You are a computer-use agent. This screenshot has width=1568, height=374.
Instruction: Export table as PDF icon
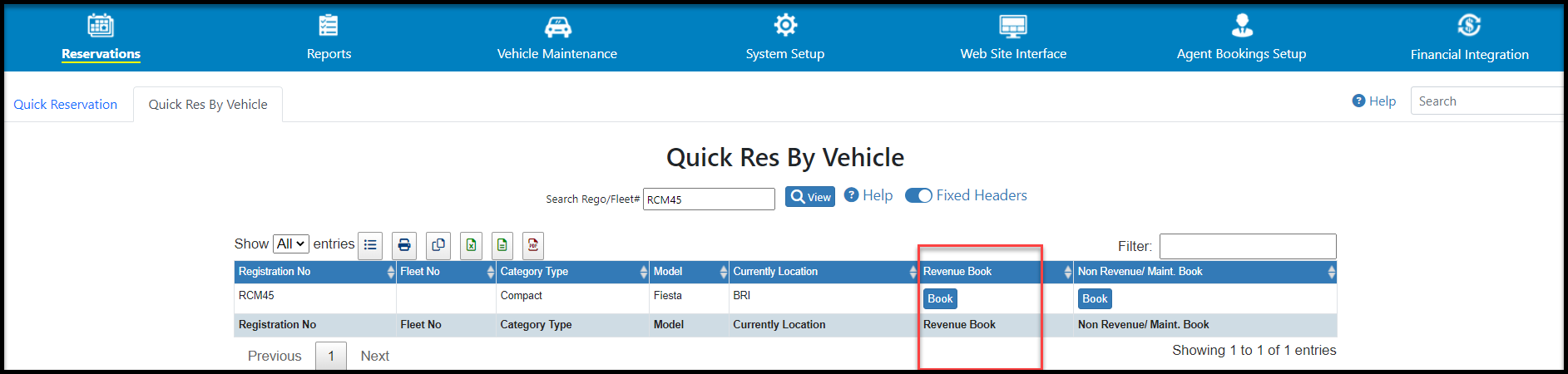[x=533, y=245]
